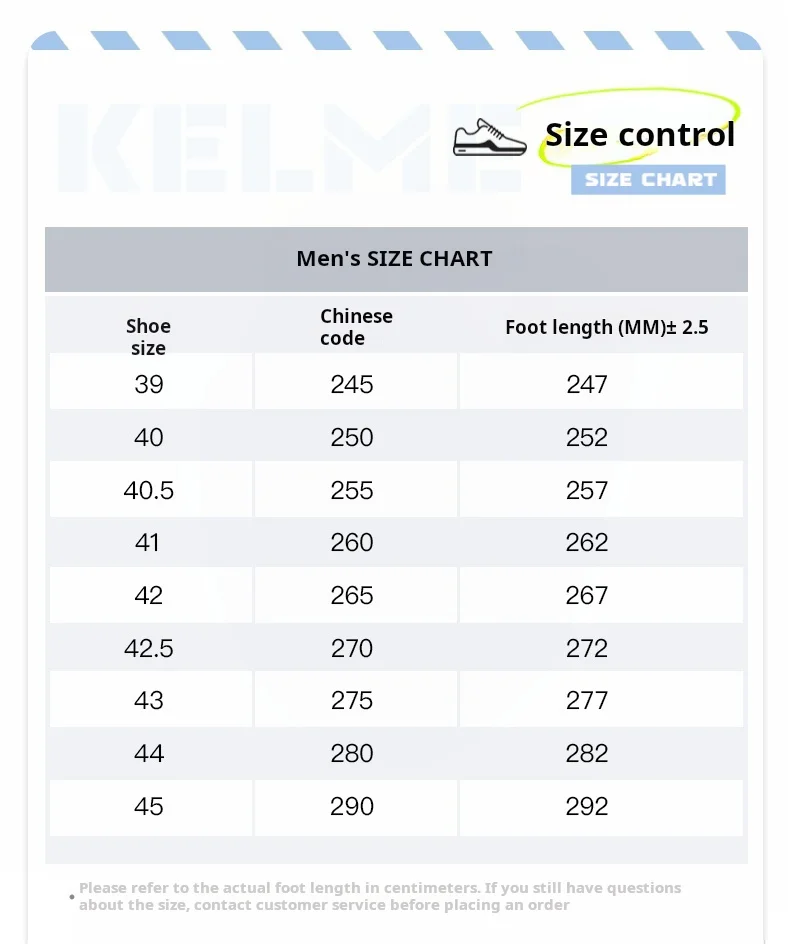Select shoe size 42.5 cell

click(x=149, y=648)
